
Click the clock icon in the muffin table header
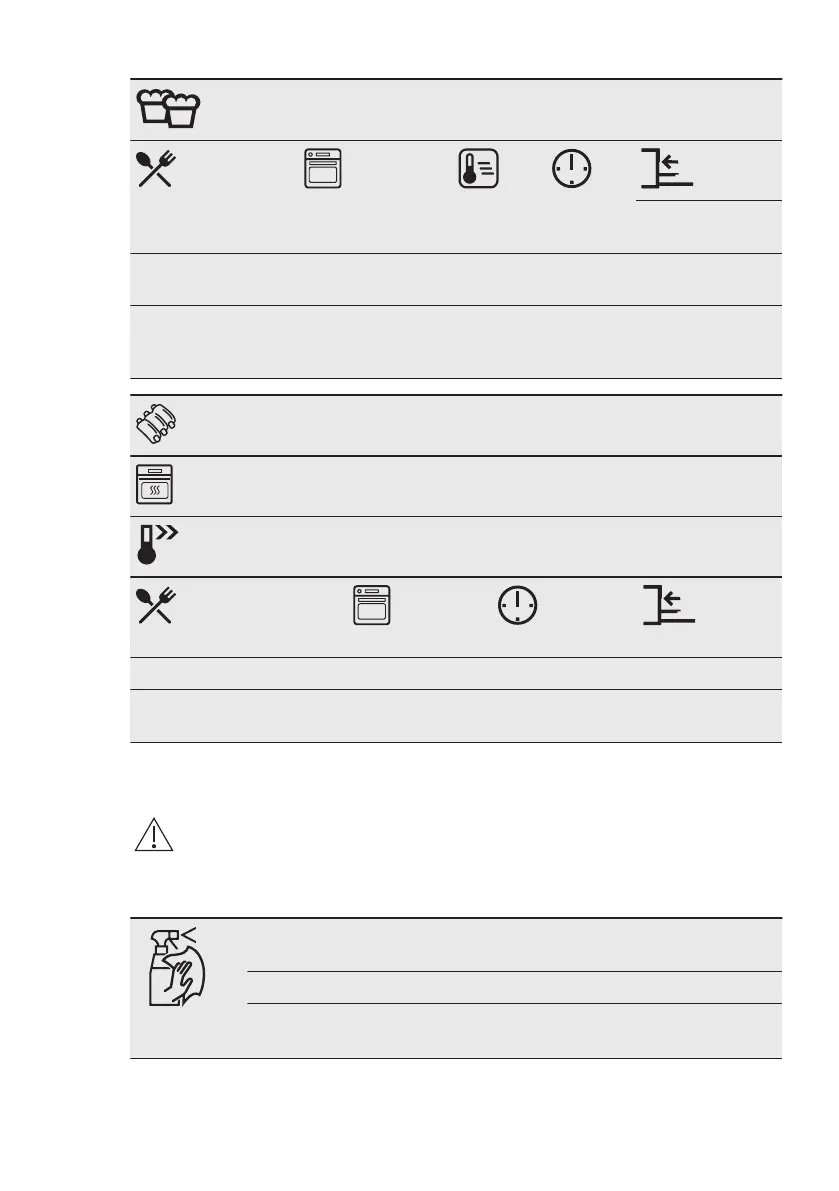(572, 169)
